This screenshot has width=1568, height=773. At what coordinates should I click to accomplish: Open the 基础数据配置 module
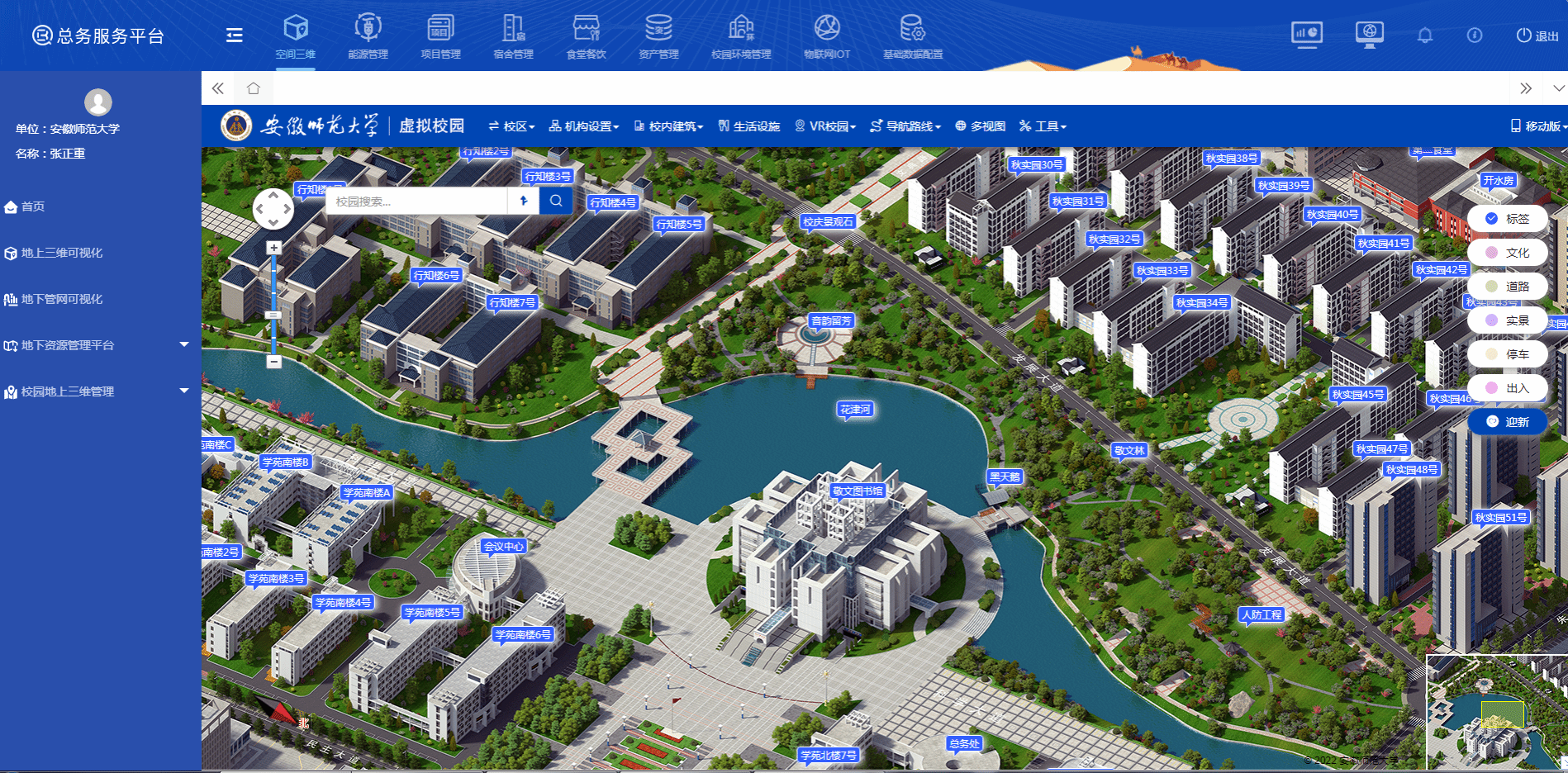pos(913,37)
